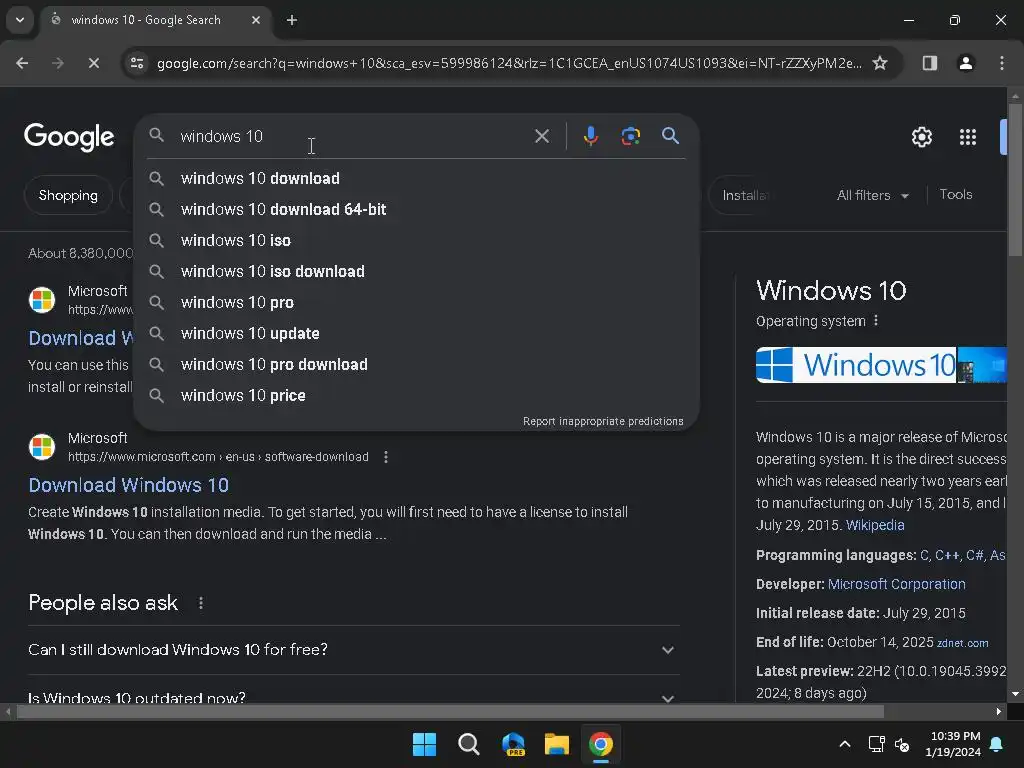The height and width of the screenshot is (768, 1024).
Task: Open Windows Start menu
Action: [424, 744]
